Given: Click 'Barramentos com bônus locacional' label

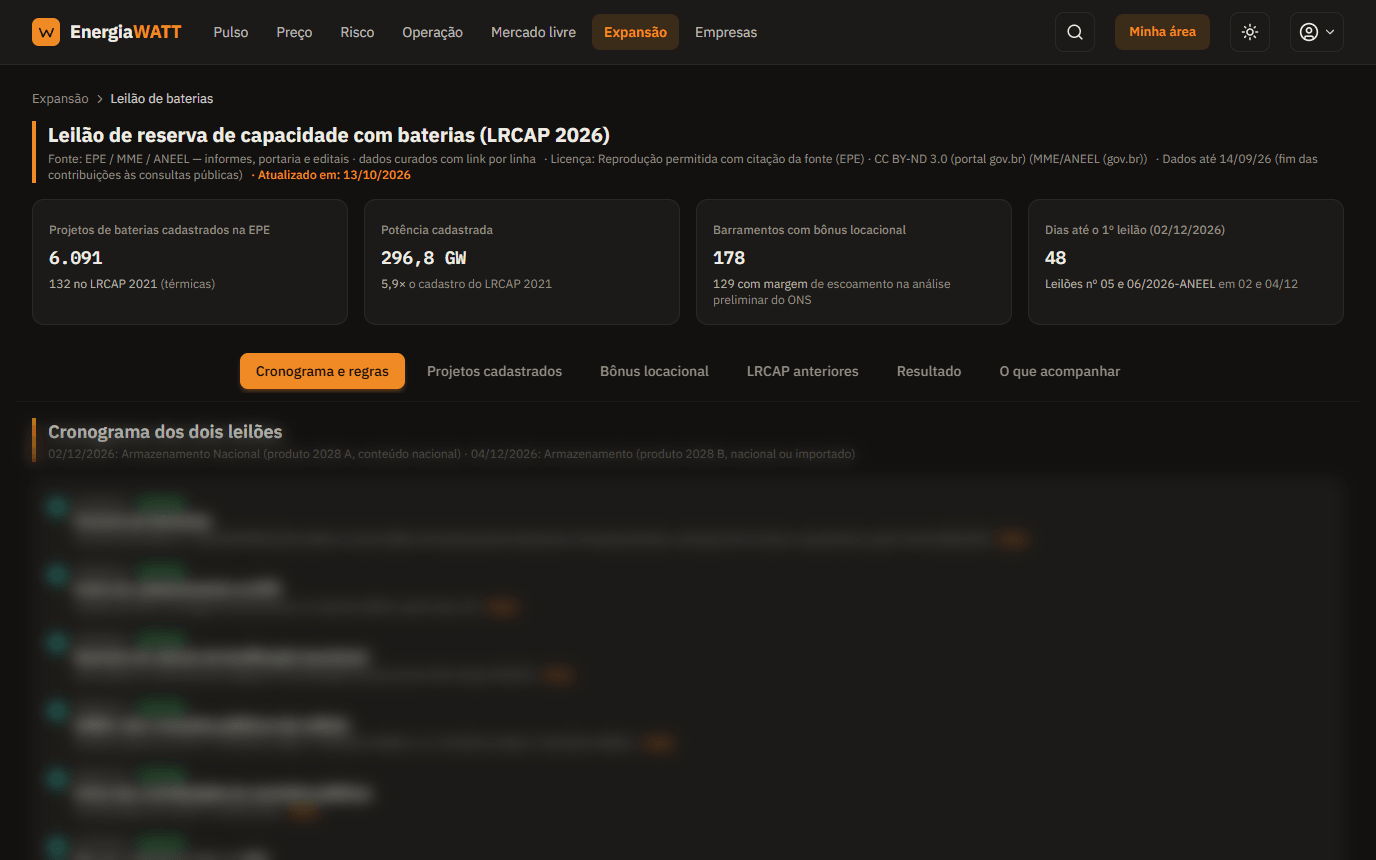Looking at the screenshot, I should 809,230.
